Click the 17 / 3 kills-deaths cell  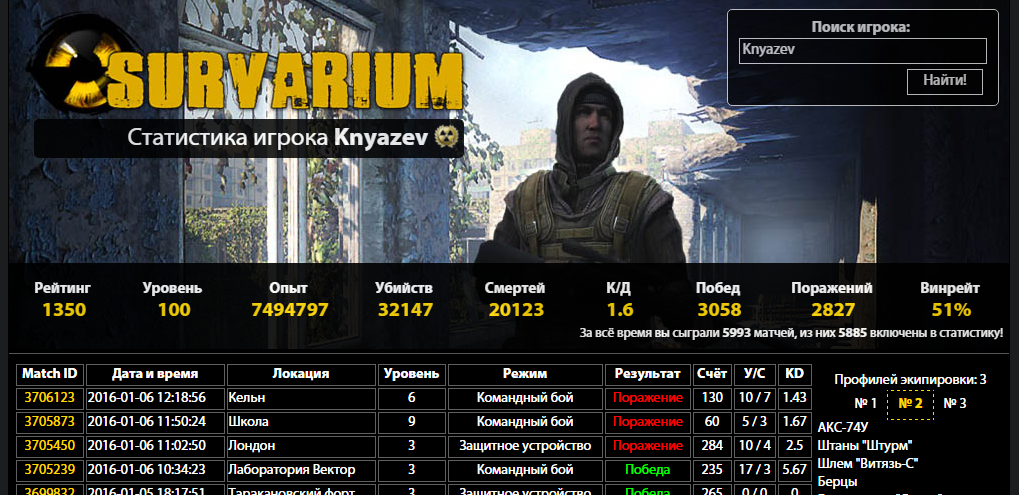point(755,469)
